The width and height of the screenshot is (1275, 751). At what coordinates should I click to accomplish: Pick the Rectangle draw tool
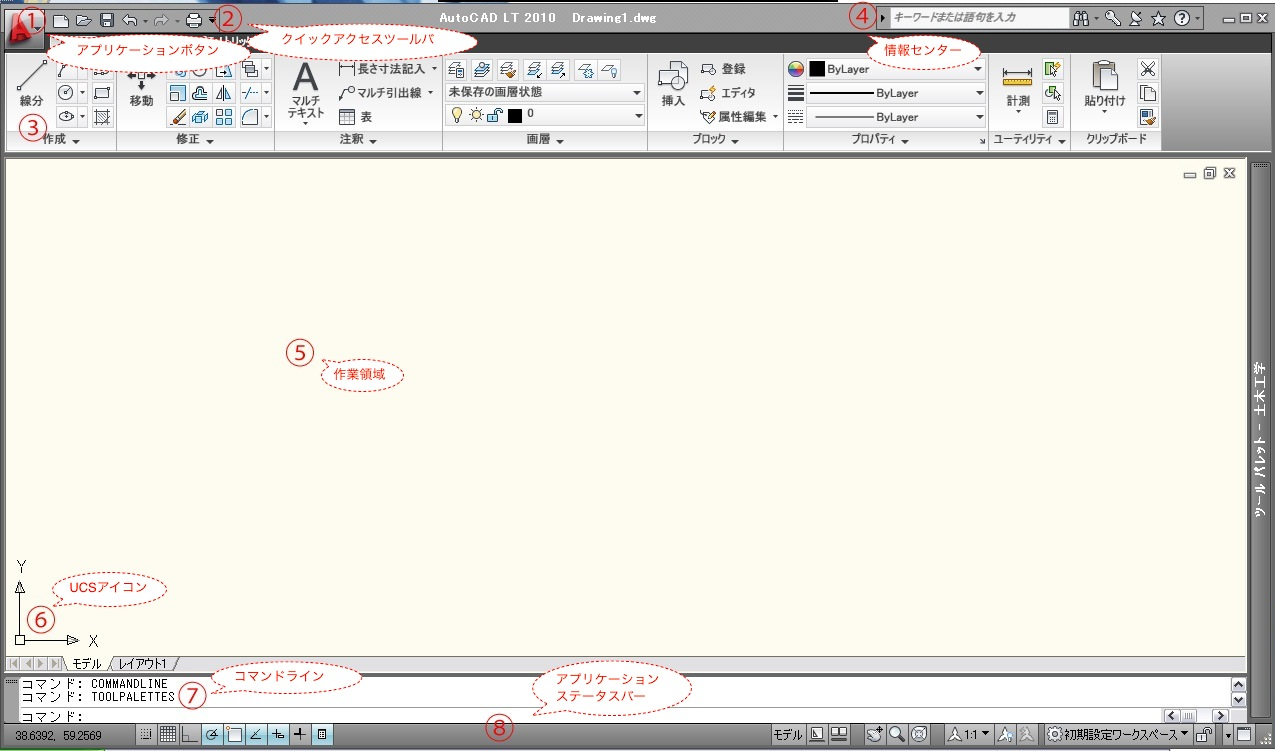(x=102, y=93)
